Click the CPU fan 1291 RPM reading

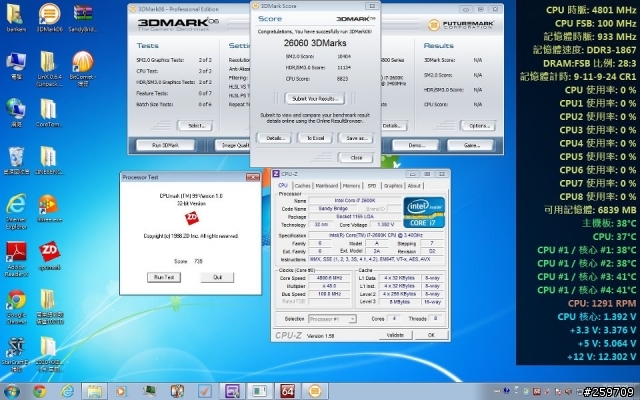(x=602, y=303)
